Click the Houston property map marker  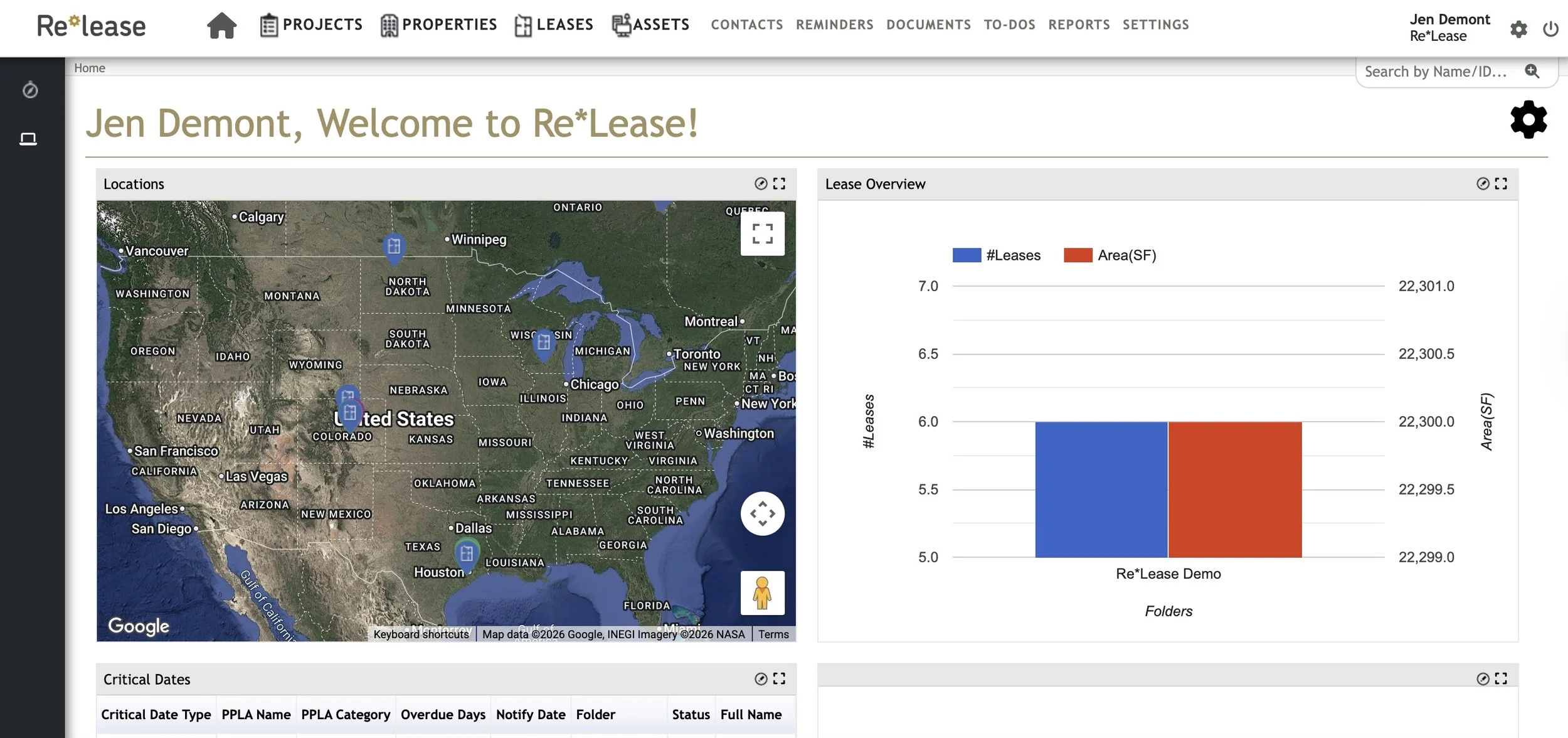tap(466, 553)
